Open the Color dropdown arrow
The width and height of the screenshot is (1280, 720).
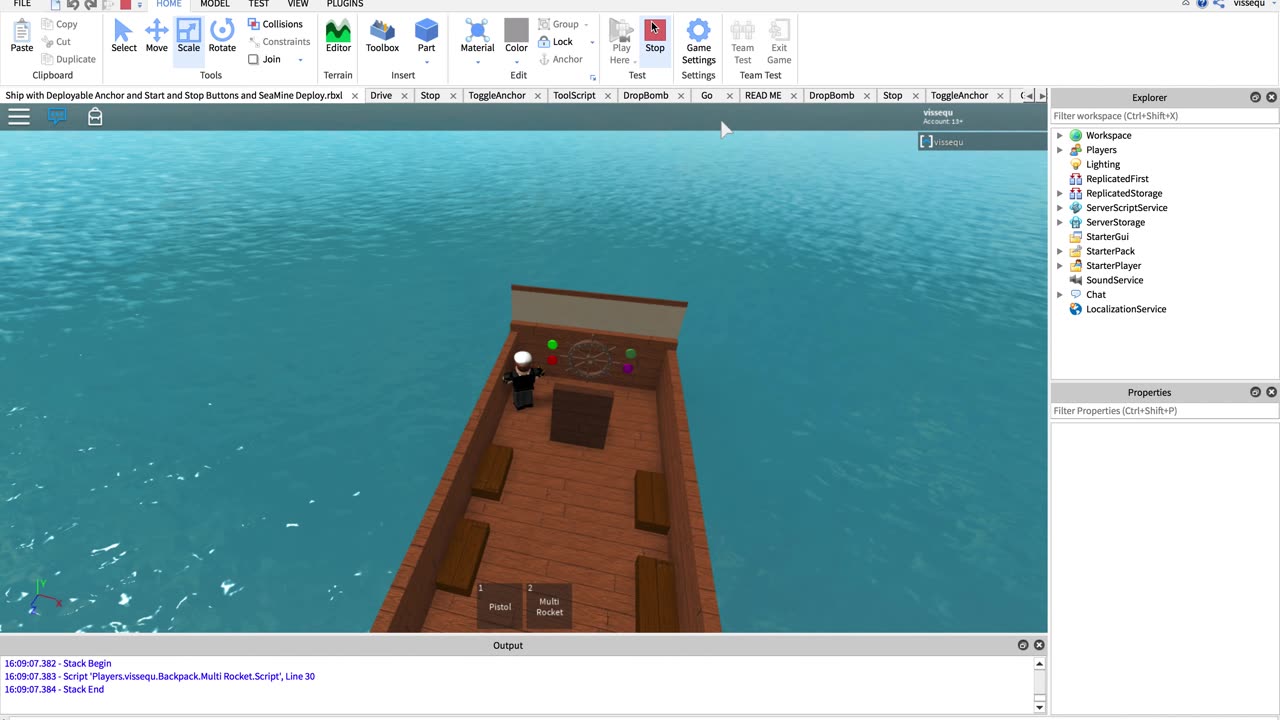(516, 62)
